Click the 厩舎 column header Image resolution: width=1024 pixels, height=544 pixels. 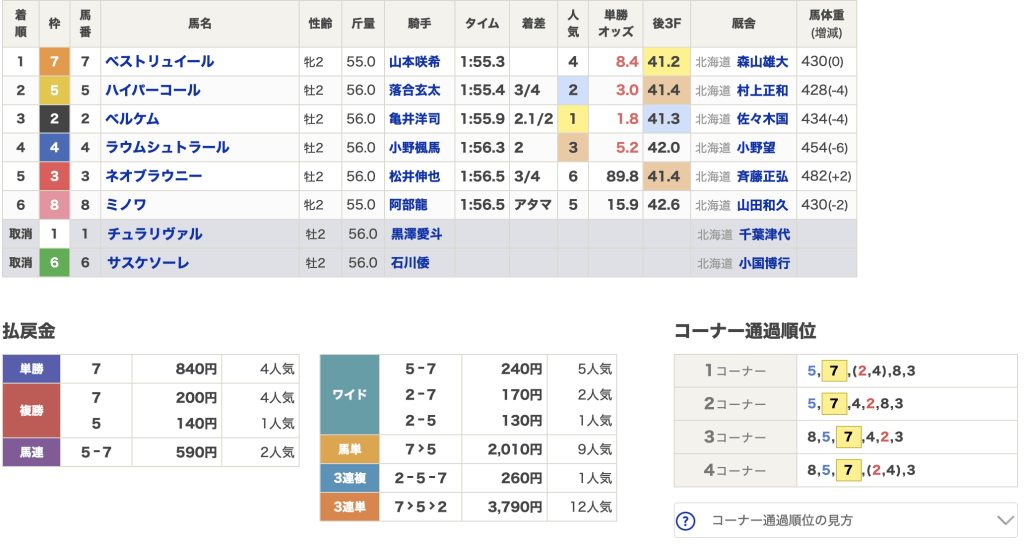pos(743,24)
